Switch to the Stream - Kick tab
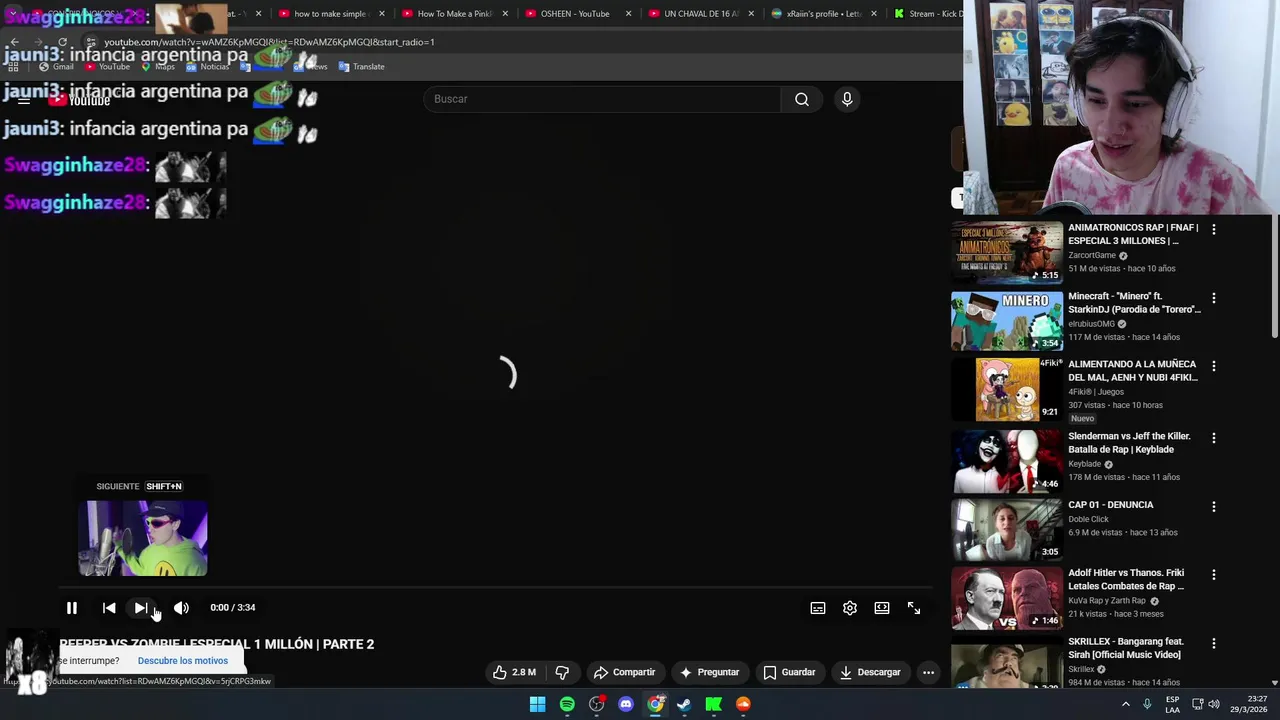 point(930,14)
